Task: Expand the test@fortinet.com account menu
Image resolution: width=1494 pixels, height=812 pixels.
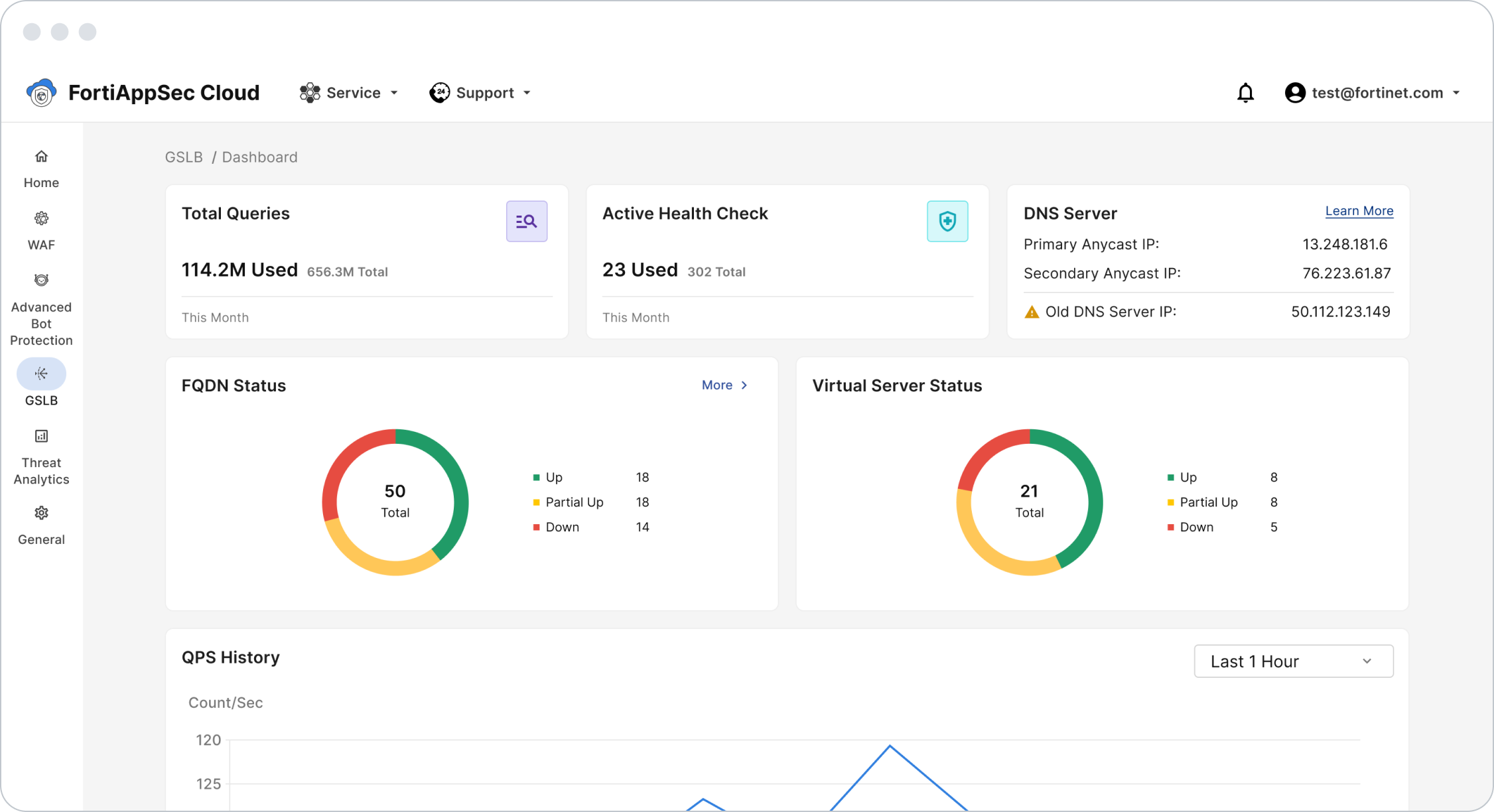Action: point(1373,92)
